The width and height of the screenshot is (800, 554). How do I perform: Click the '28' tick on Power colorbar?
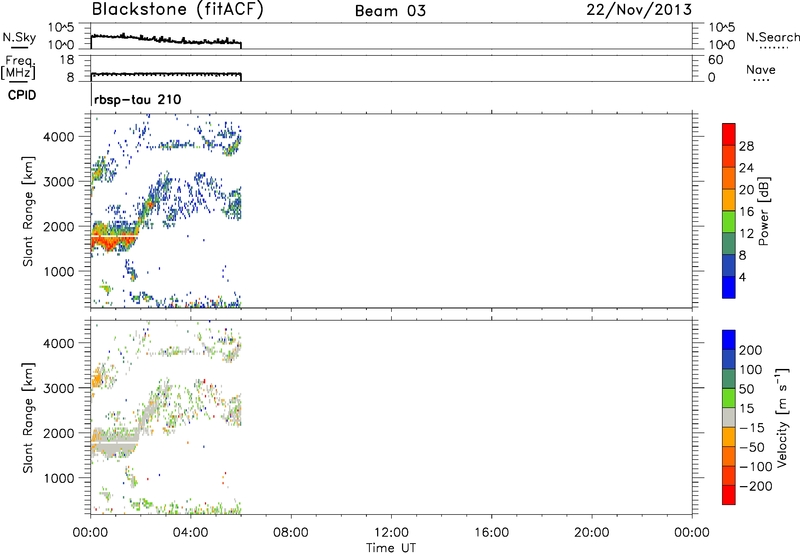click(x=746, y=146)
